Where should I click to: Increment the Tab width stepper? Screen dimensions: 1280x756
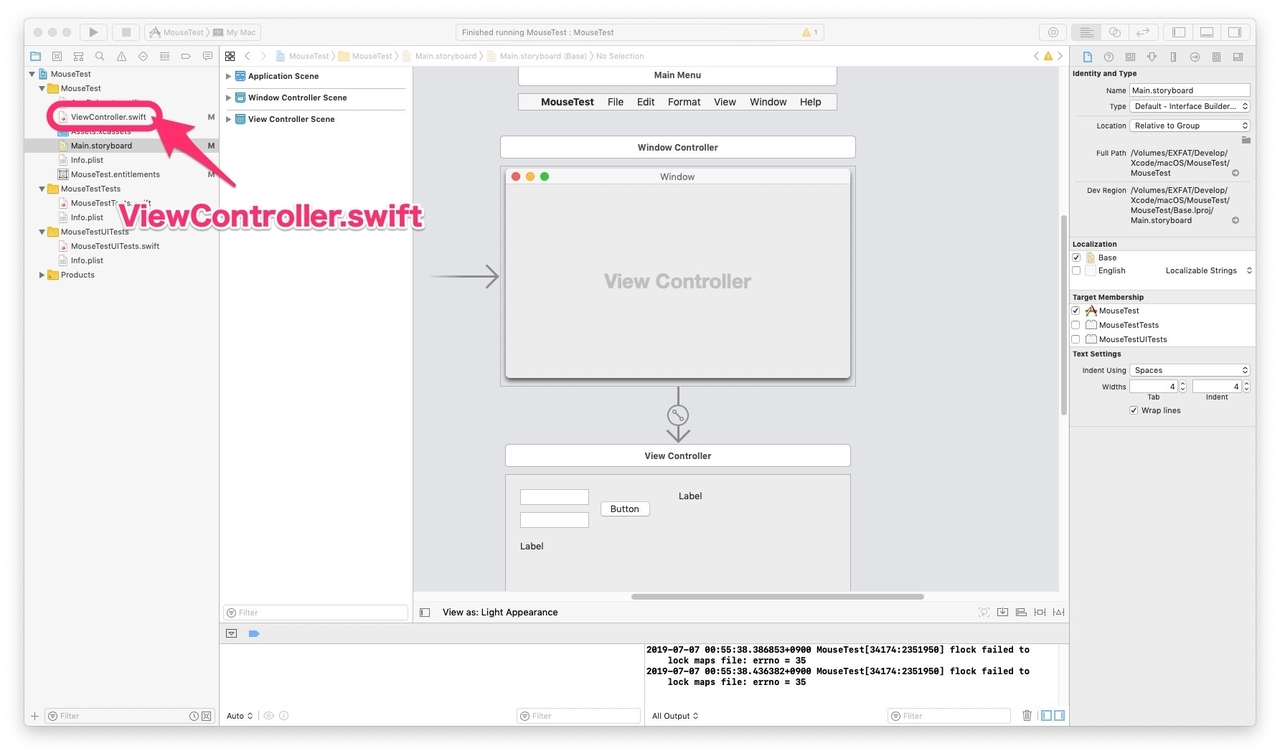(1183, 384)
